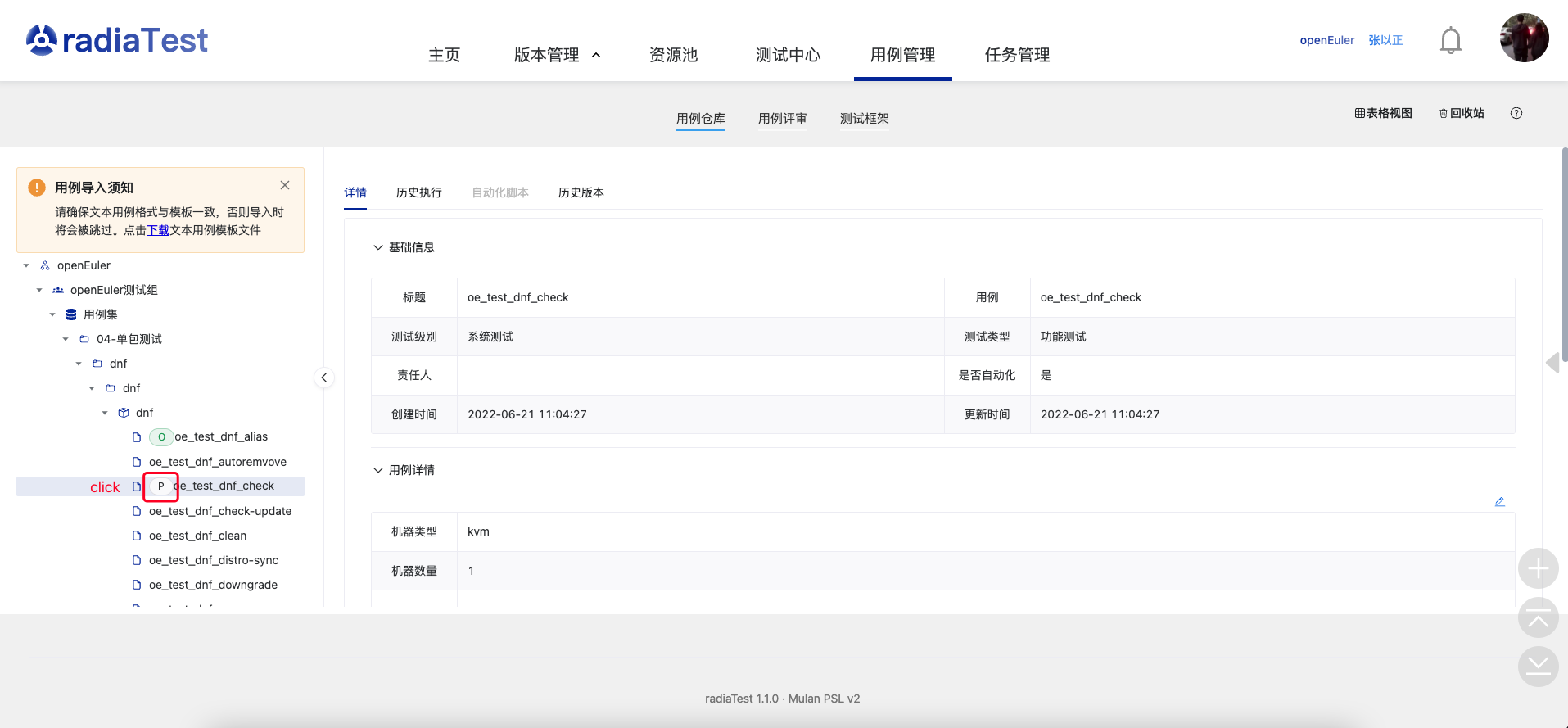This screenshot has height=728, width=1568.
Task: Click the page's vertical scrollbar
Action: (x=1564, y=254)
